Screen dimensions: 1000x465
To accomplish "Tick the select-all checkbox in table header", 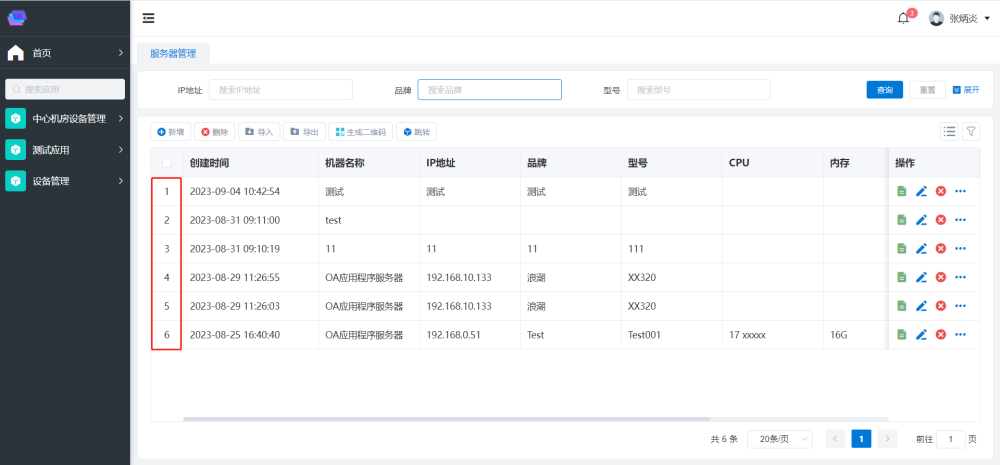I will click(167, 163).
